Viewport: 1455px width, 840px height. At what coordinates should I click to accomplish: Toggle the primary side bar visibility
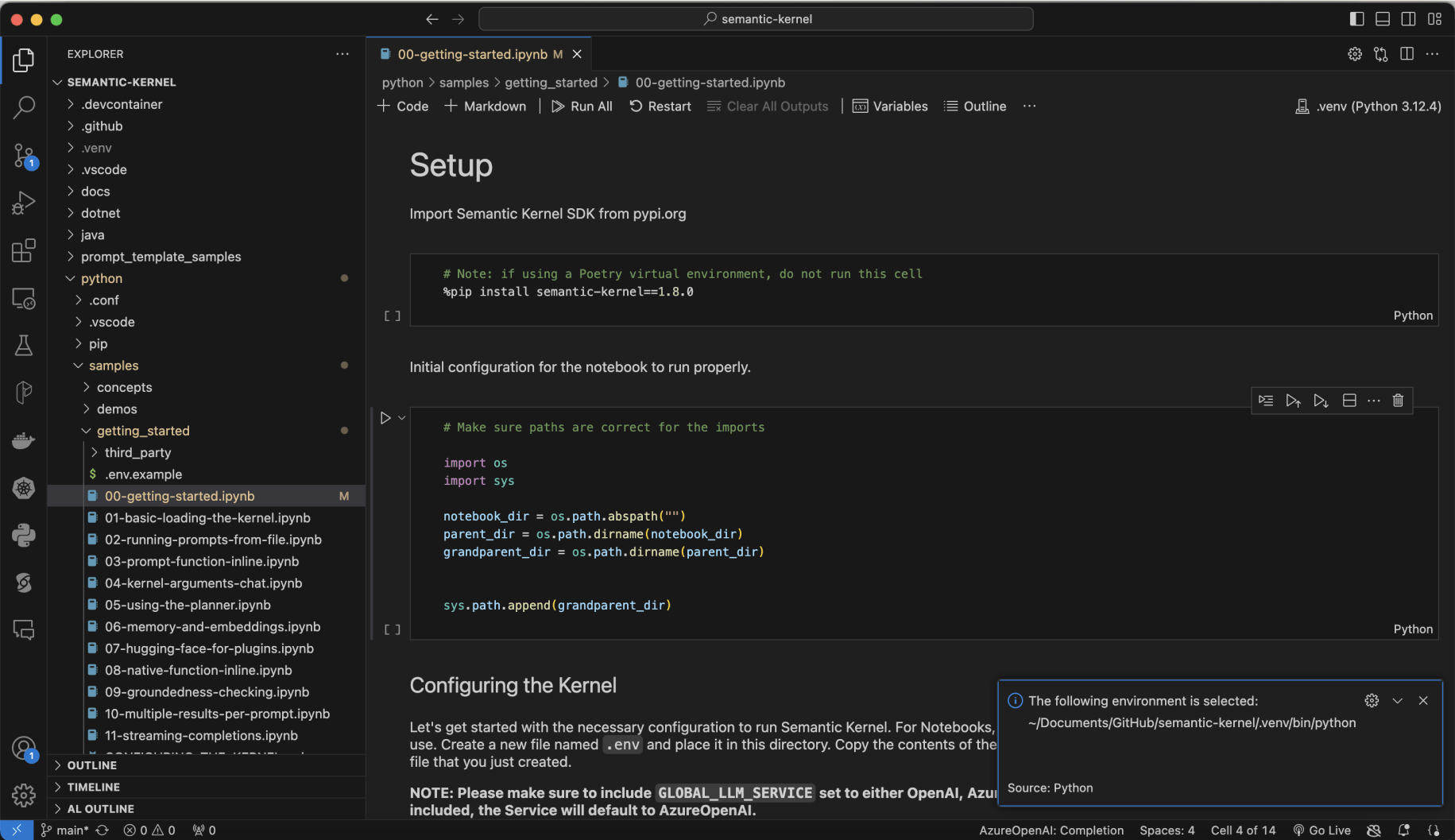[x=1356, y=19]
